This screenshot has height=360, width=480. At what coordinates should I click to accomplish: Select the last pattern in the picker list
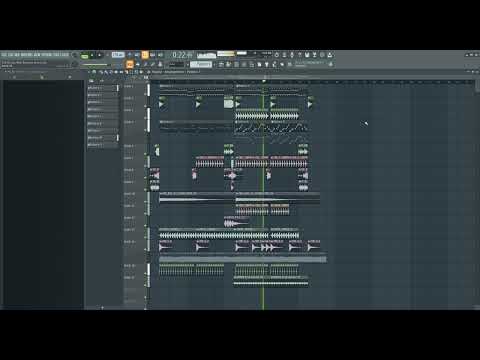coord(103,145)
